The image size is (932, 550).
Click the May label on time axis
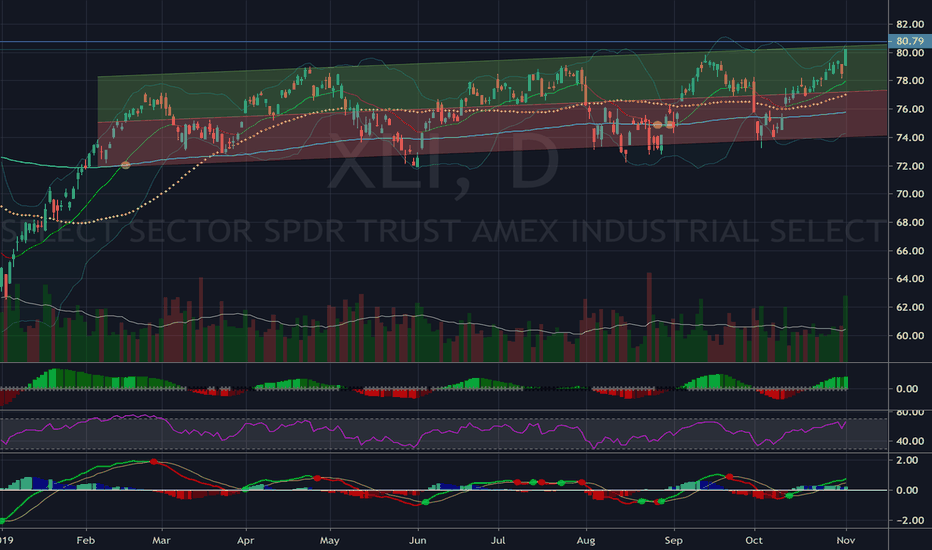click(329, 540)
